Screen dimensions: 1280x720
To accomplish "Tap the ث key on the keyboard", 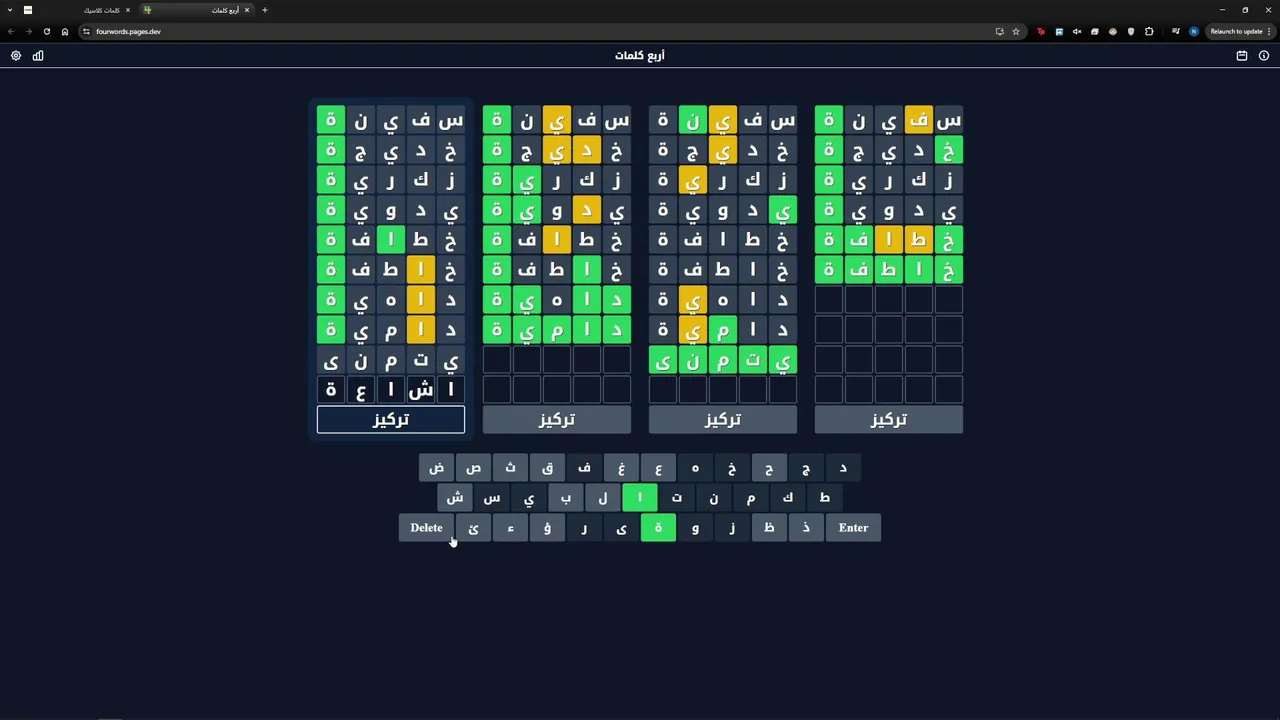I will (510, 468).
